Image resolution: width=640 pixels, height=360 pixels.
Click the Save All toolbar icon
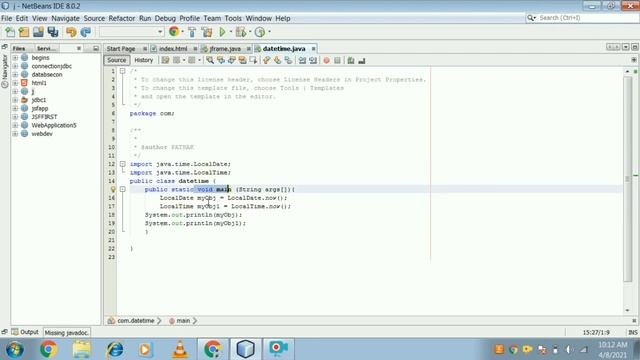(53, 32)
